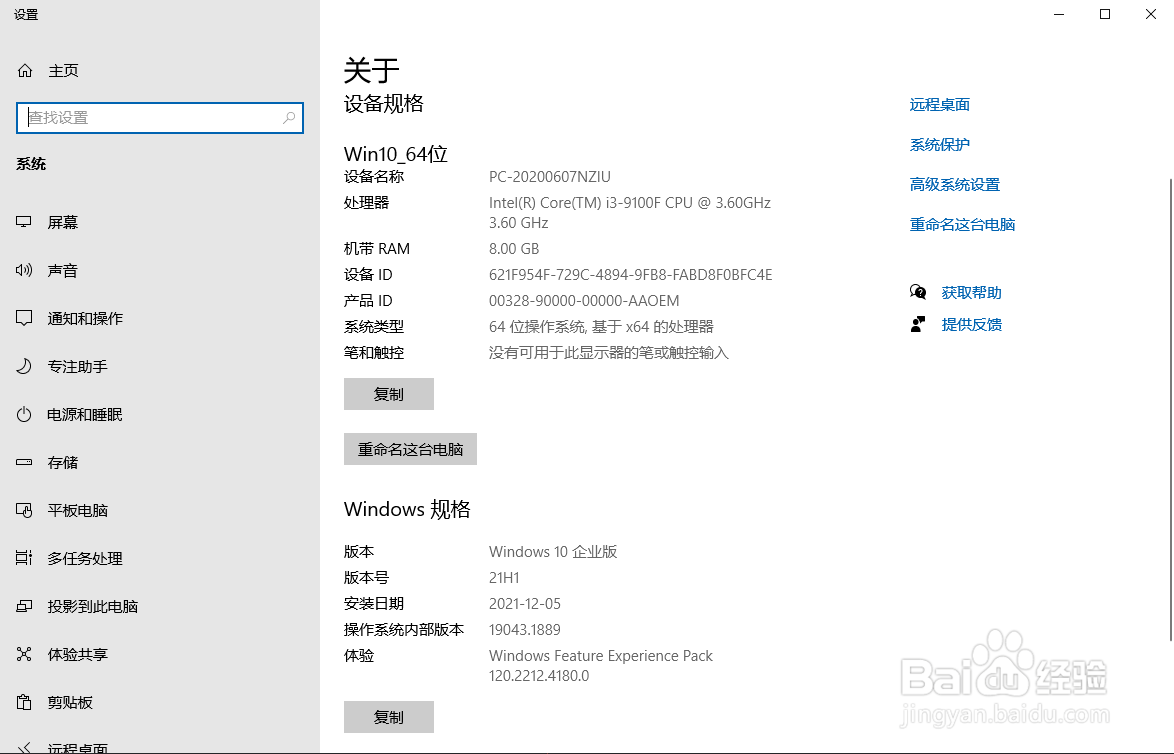Click OS build 19043.1889
Viewport: 1174px width, 754px height.
coord(524,630)
